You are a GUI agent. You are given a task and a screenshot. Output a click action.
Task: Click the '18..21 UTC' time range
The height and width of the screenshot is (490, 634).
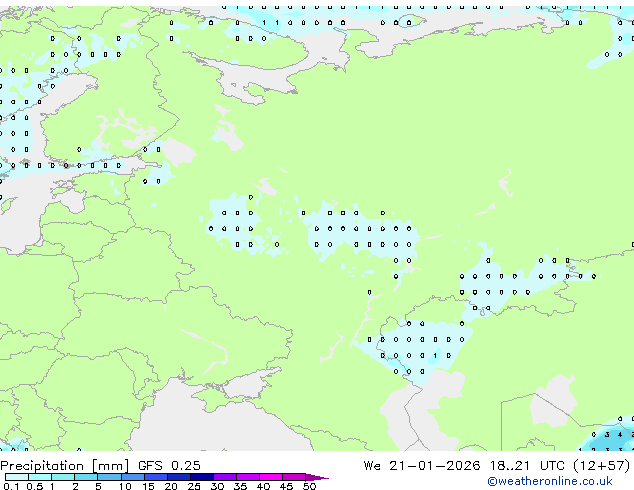(526, 465)
